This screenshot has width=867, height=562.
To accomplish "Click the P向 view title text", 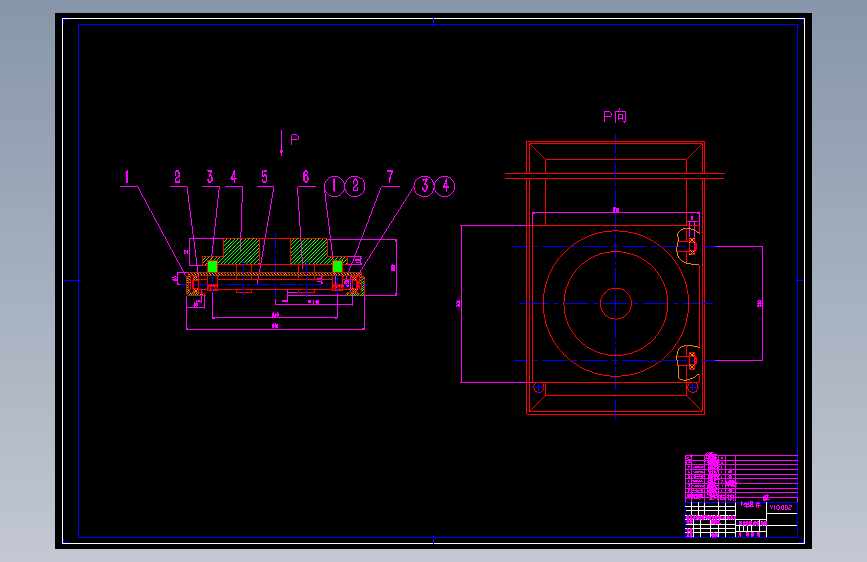I will 615,117.
